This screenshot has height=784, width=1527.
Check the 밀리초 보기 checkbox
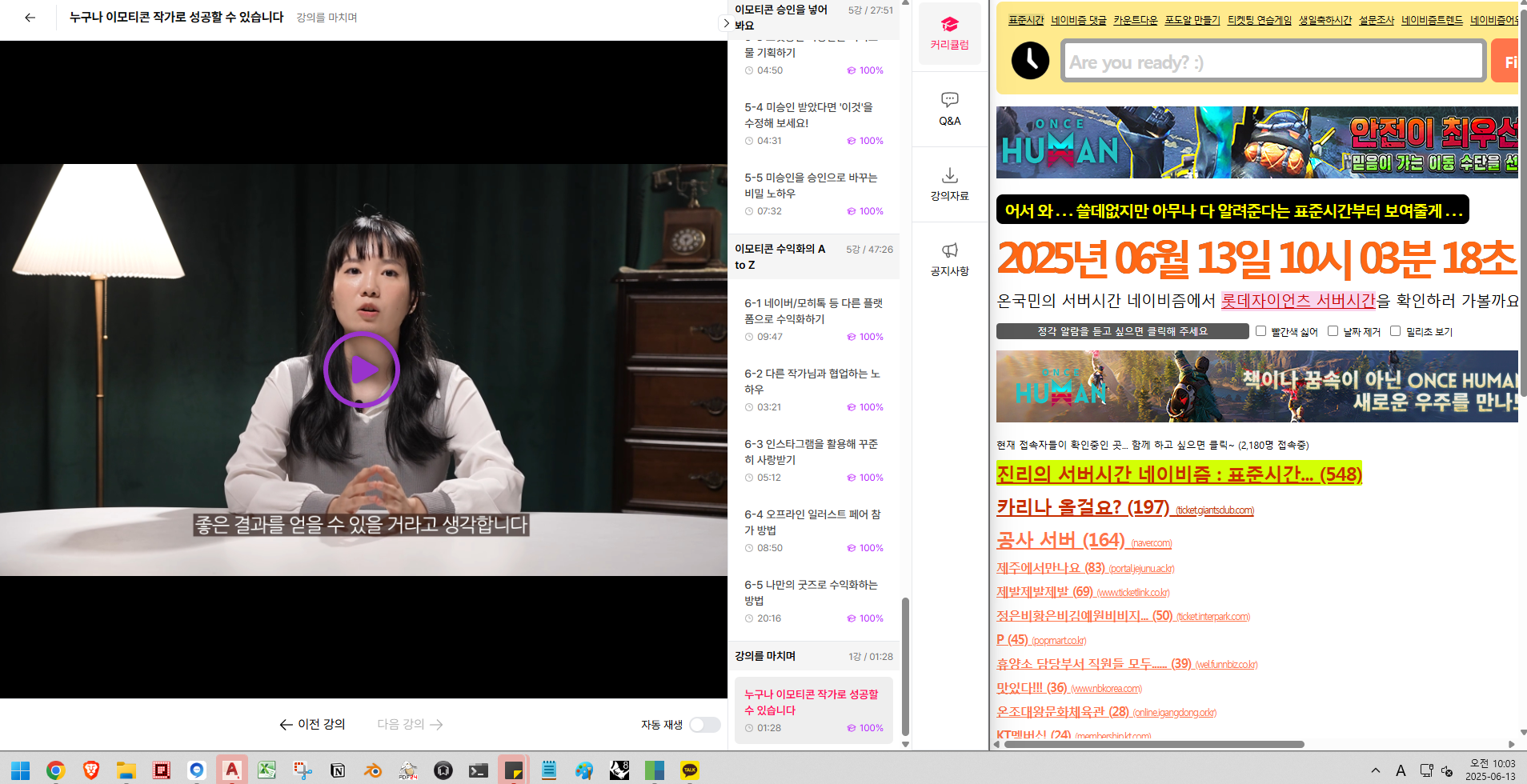pyautogui.click(x=1395, y=331)
